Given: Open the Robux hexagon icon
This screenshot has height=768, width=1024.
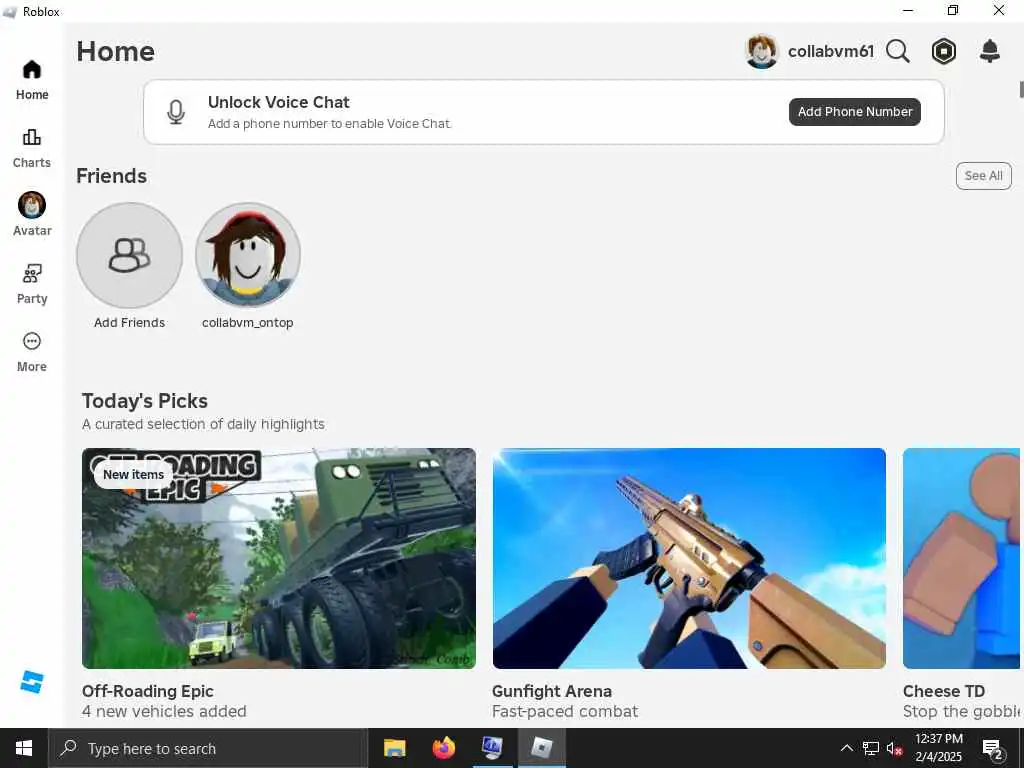Looking at the screenshot, I should tap(944, 51).
